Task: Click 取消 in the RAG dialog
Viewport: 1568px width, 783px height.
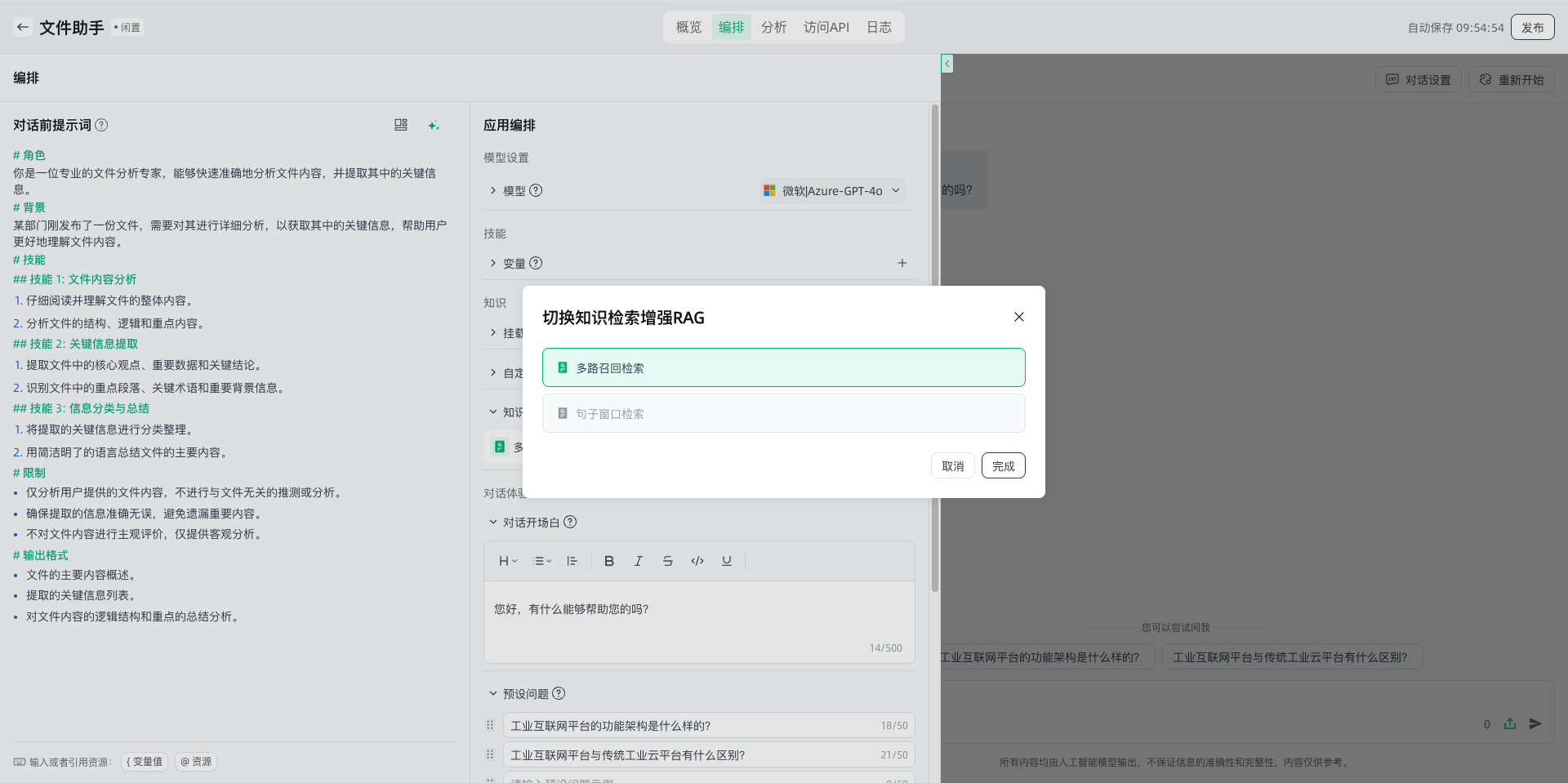Action: pyautogui.click(x=952, y=465)
